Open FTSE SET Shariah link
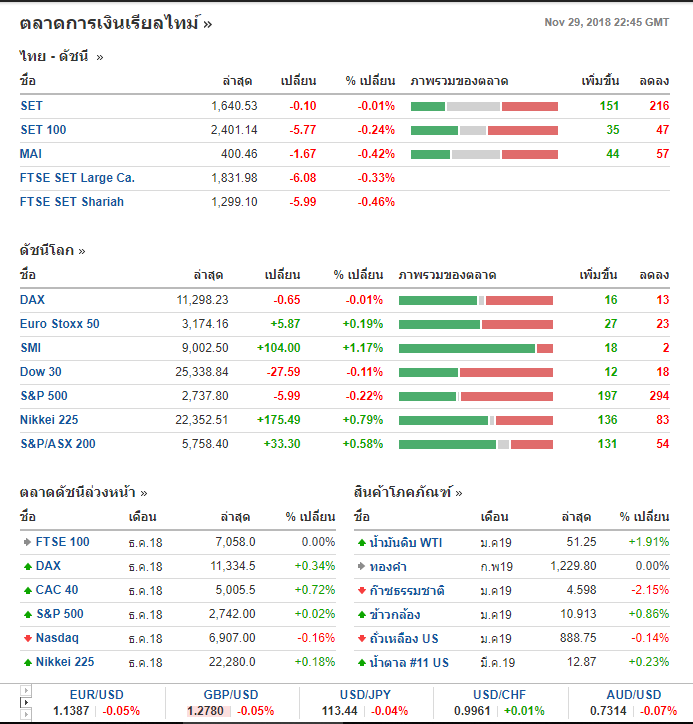This screenshot has width=693, height=724. 72,202
